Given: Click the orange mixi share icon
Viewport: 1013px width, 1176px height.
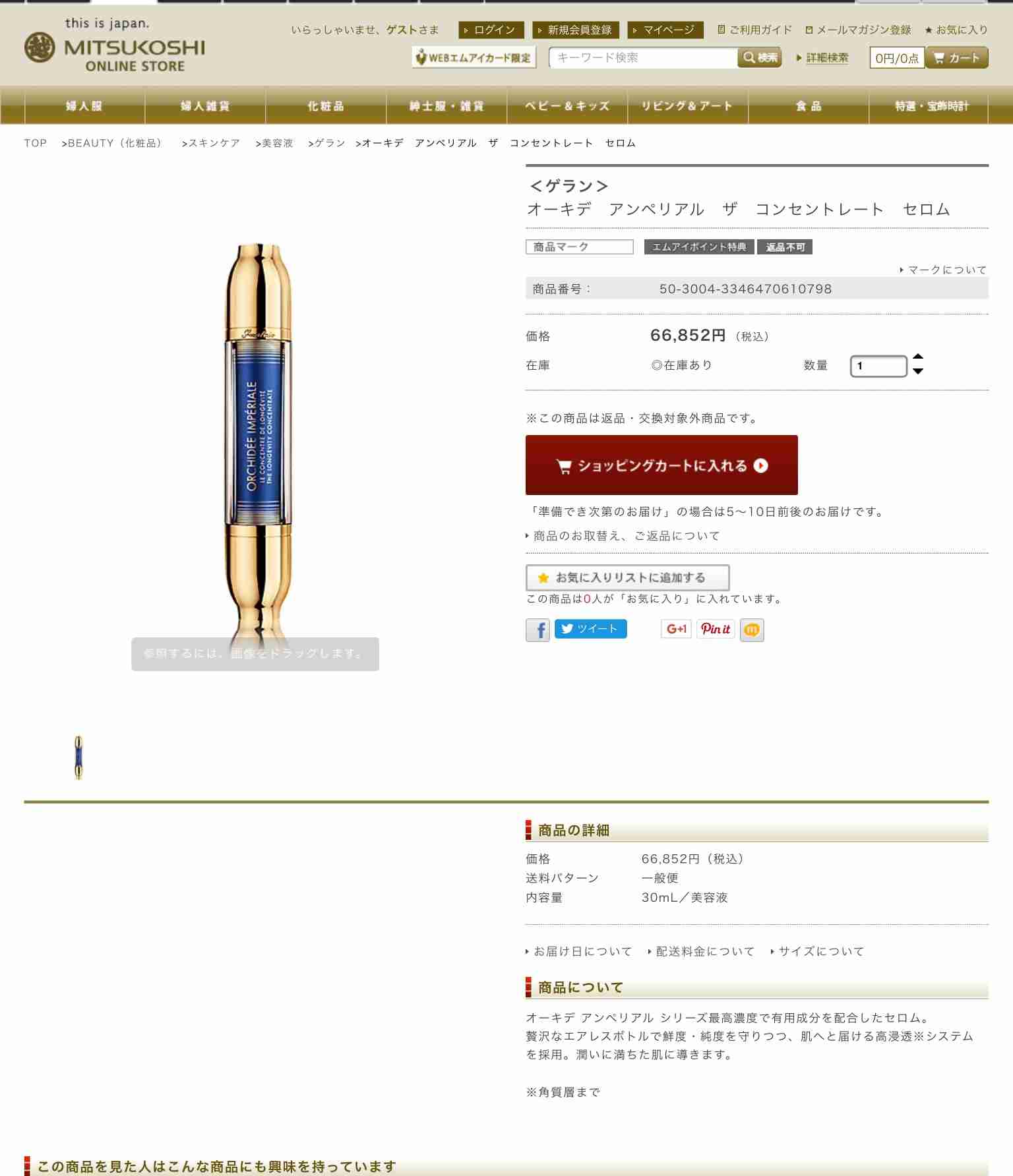Looking at the screenshot, I should point(752,630).
